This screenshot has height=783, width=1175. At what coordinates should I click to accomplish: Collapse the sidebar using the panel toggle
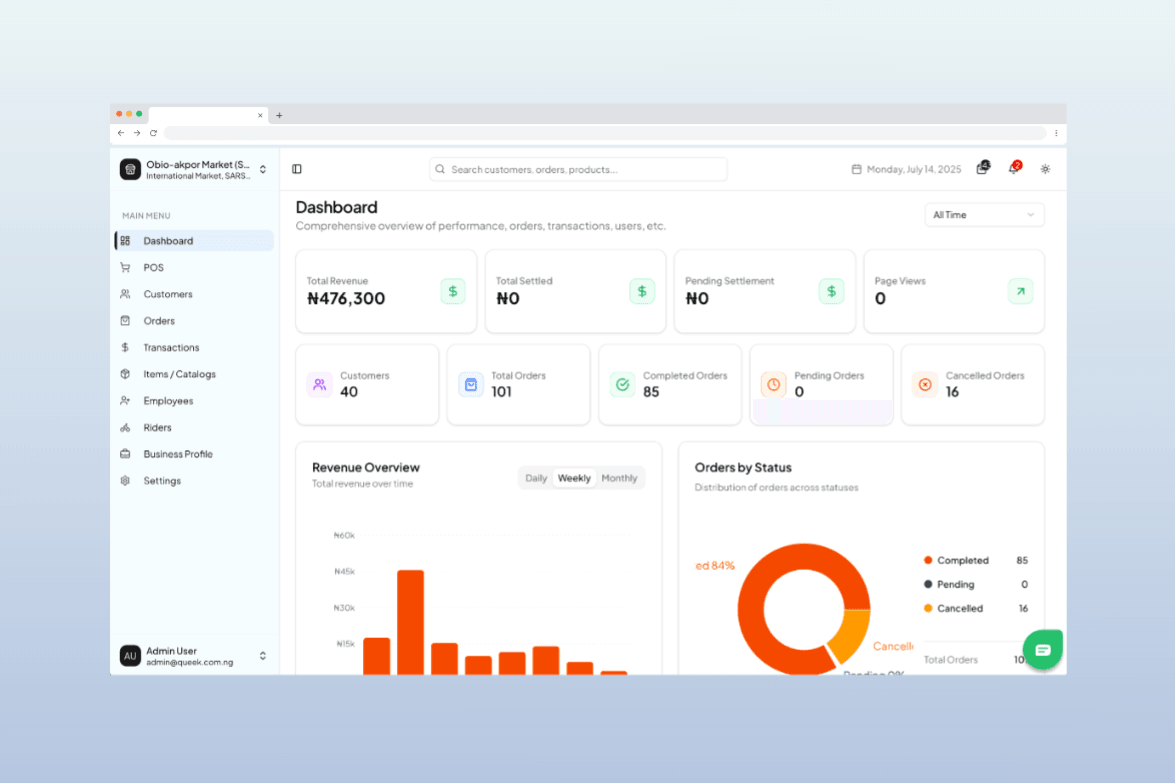[x=297, y=168]
